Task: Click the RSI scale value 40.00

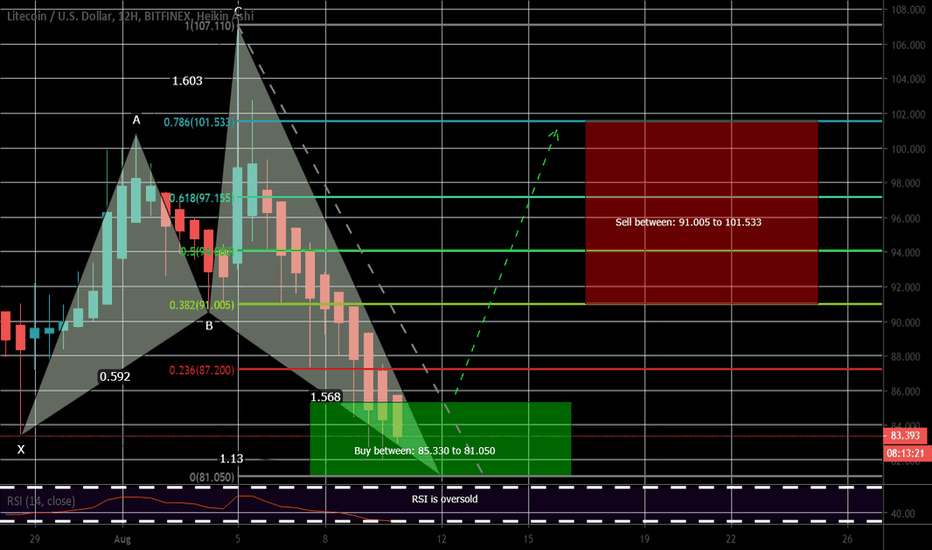Action: 905,514
